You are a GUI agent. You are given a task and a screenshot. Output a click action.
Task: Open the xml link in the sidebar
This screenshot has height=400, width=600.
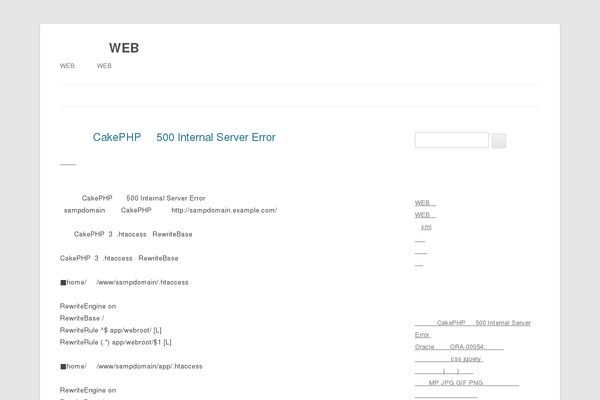(x=426, y=227)
